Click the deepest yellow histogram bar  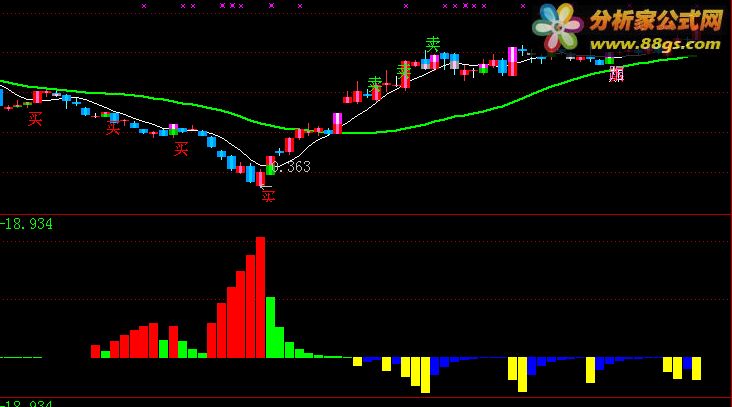click(425, 375)
